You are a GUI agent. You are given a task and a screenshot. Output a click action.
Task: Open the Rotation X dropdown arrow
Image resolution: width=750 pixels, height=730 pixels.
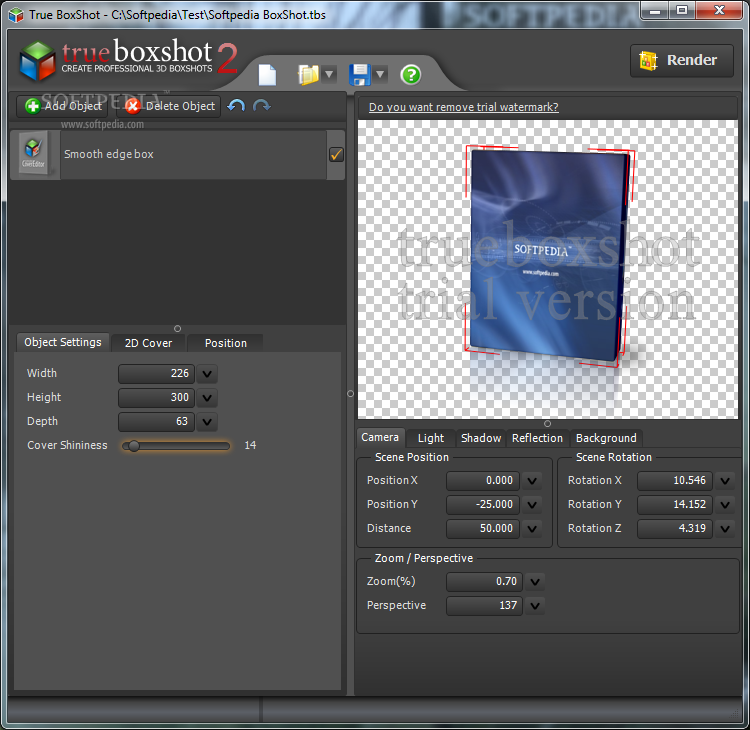point(725,481)
